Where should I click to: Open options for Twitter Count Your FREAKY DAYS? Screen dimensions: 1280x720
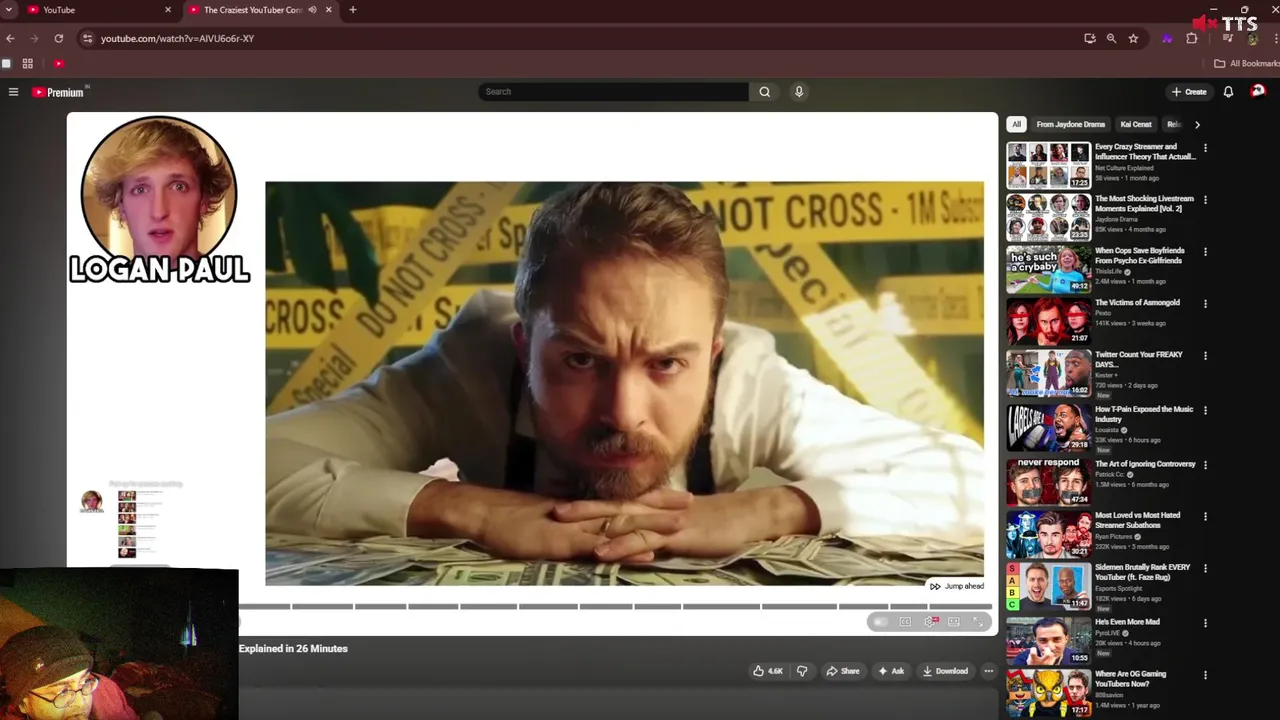(x=1205, y=356)
